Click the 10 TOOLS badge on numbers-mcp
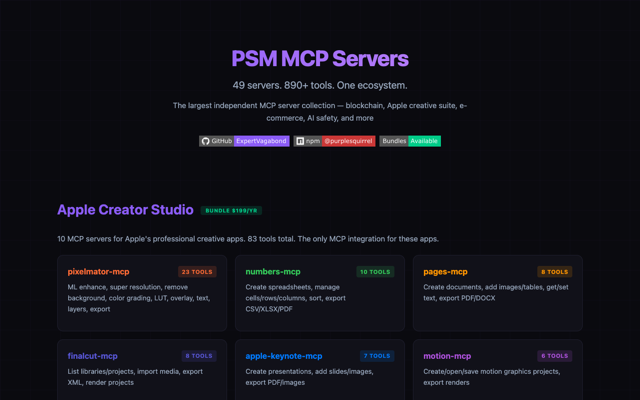This screenshot has height=400, width=640. point(375,272)
